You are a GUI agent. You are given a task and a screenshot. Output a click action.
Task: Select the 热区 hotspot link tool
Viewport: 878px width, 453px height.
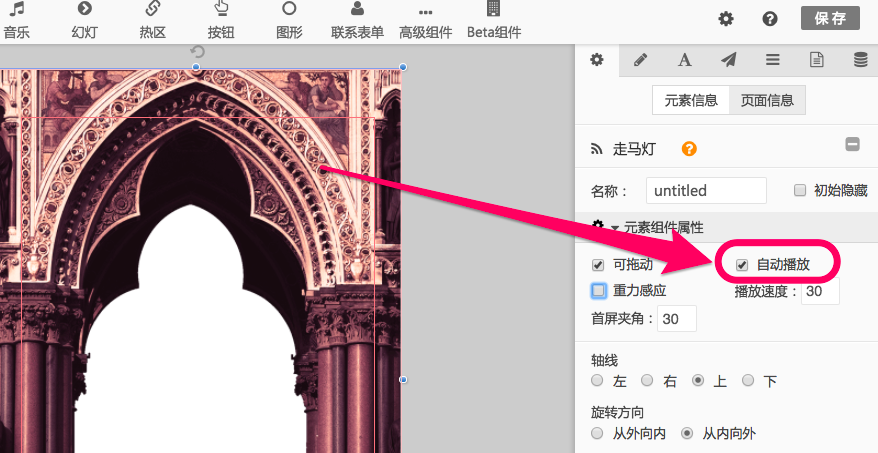coord(152,19)
